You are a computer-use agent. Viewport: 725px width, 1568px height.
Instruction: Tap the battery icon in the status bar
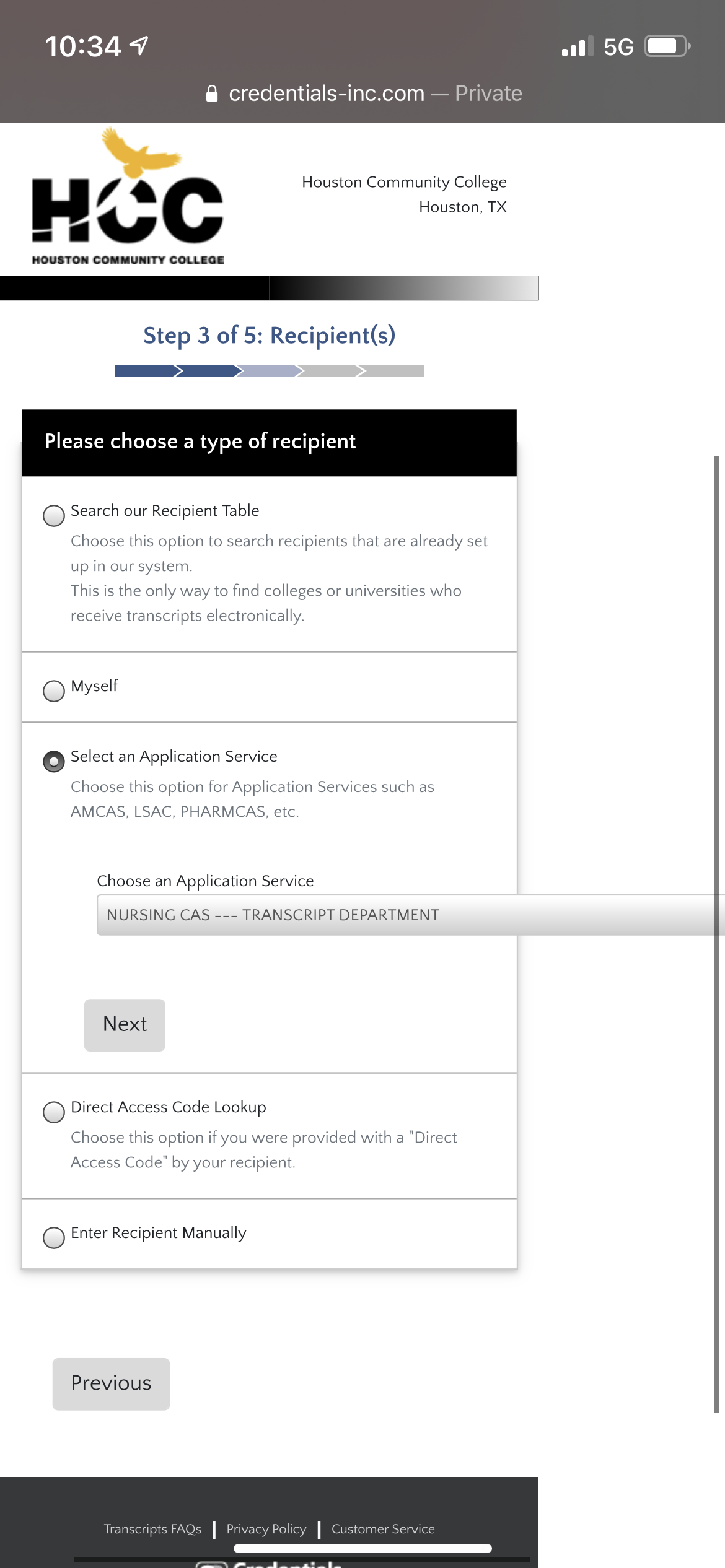pyautogui.click(x=668, y=46)
